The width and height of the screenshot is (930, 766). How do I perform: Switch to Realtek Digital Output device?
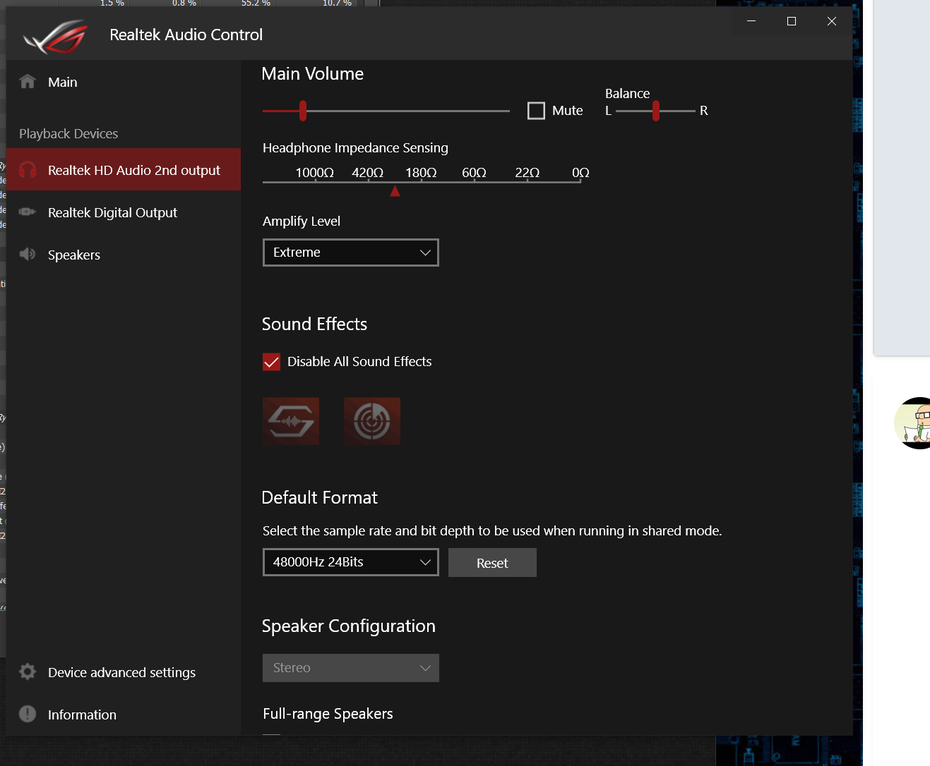(x=112, y=212)
